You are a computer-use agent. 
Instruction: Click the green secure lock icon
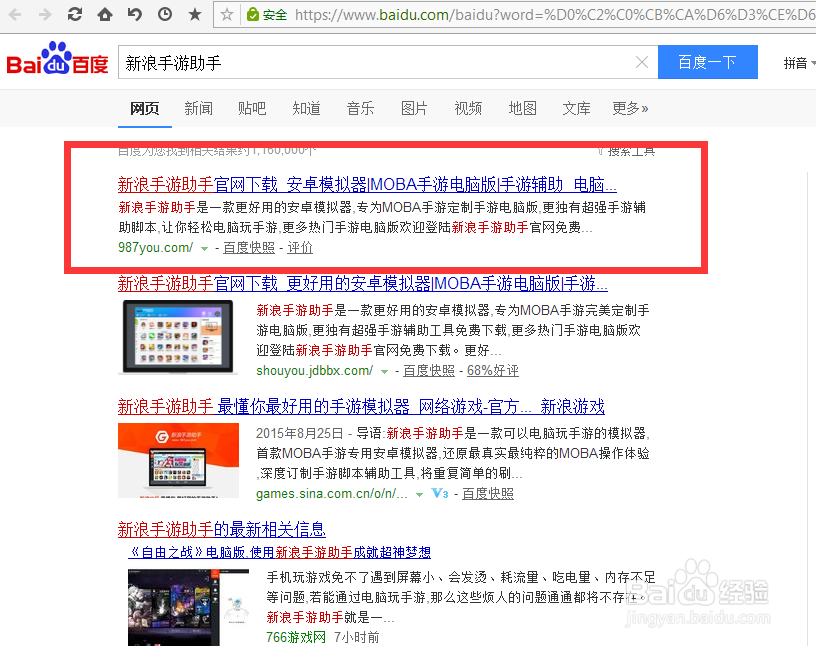coord(253,15)
